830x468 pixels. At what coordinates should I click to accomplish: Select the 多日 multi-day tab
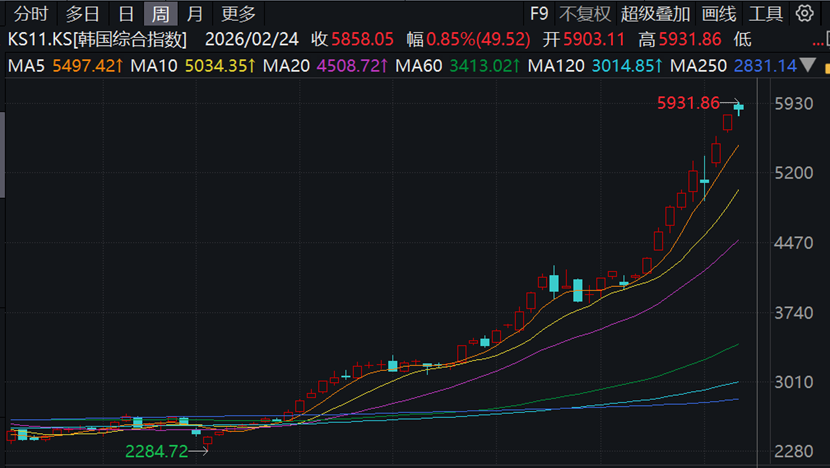pyautogui.click(x=82, y=14)
